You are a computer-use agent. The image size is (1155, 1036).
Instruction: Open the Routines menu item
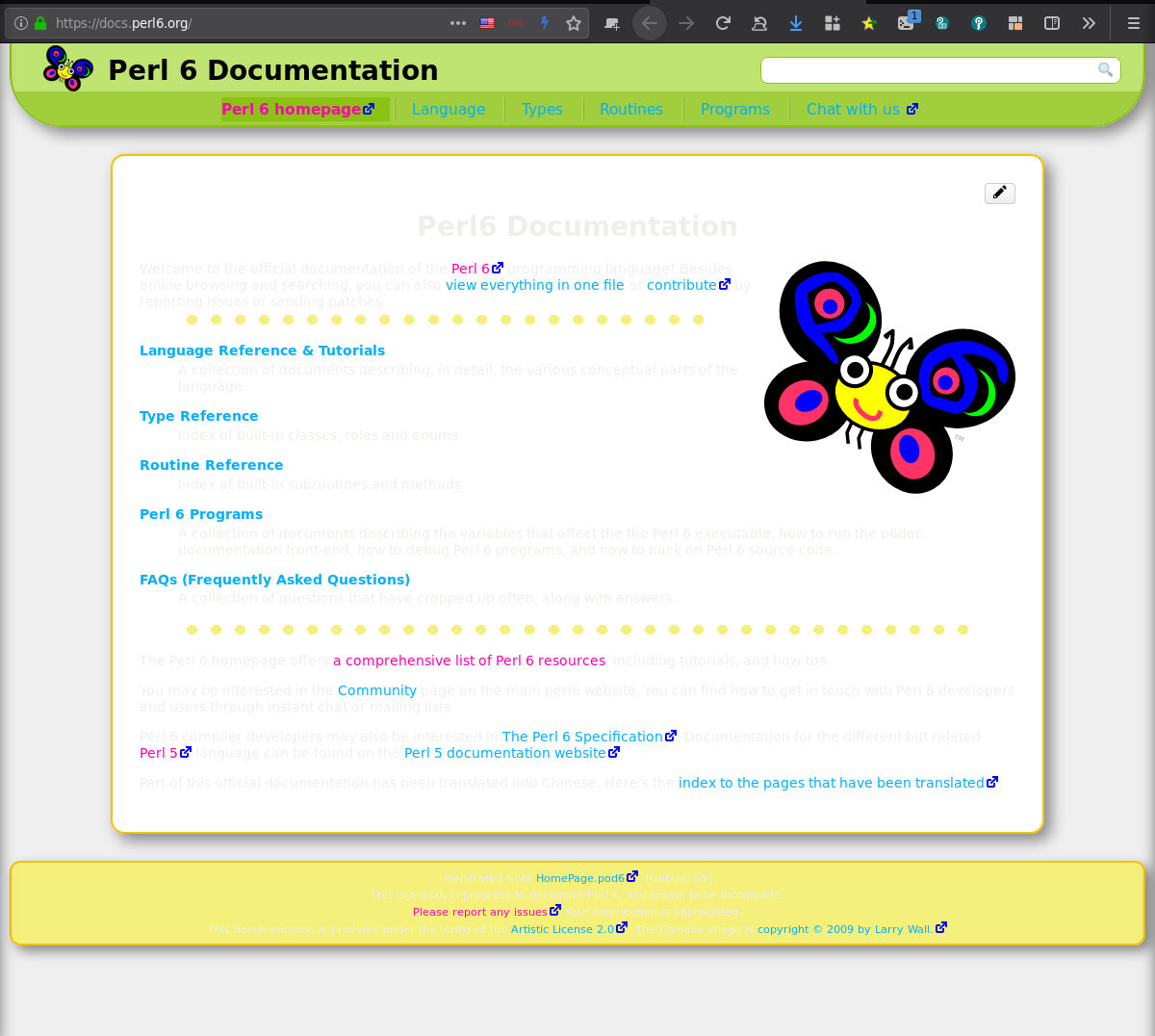pyautogui.click(x=631, y=110)
